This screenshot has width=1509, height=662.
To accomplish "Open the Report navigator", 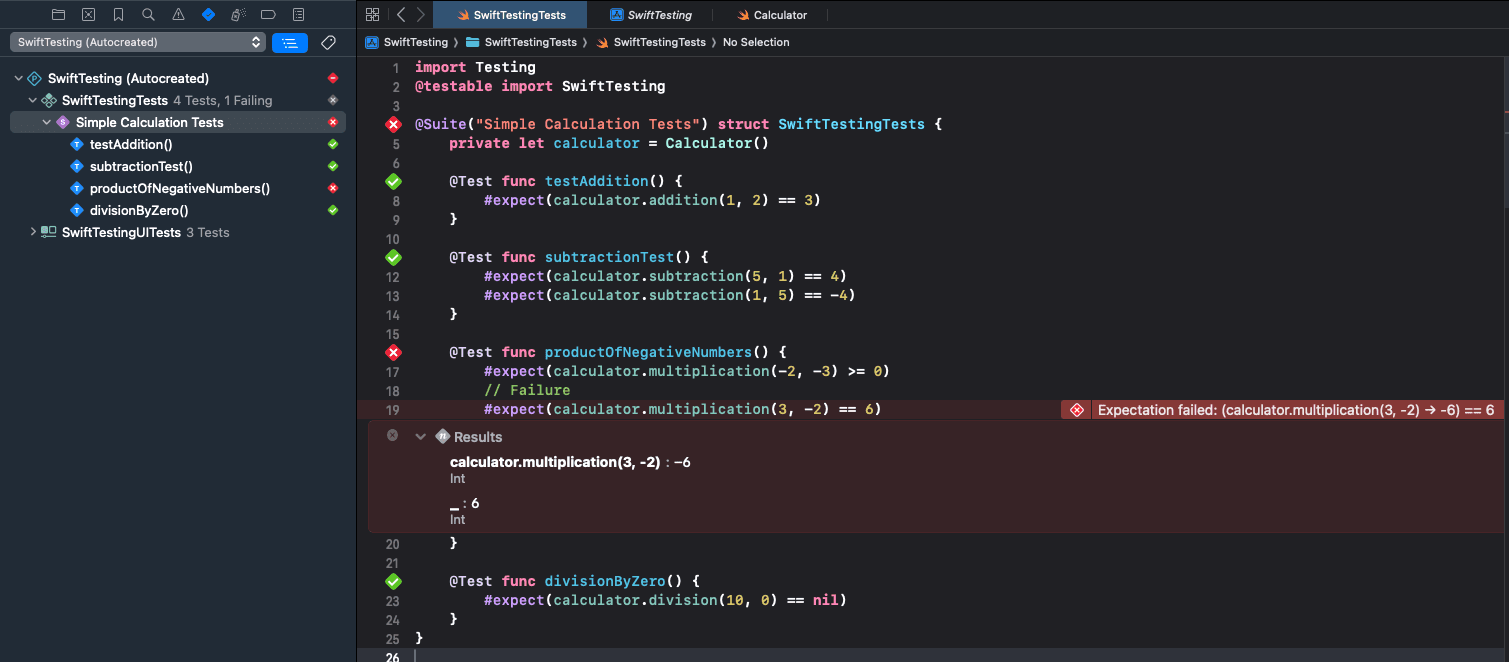I will tap(298, 15).
